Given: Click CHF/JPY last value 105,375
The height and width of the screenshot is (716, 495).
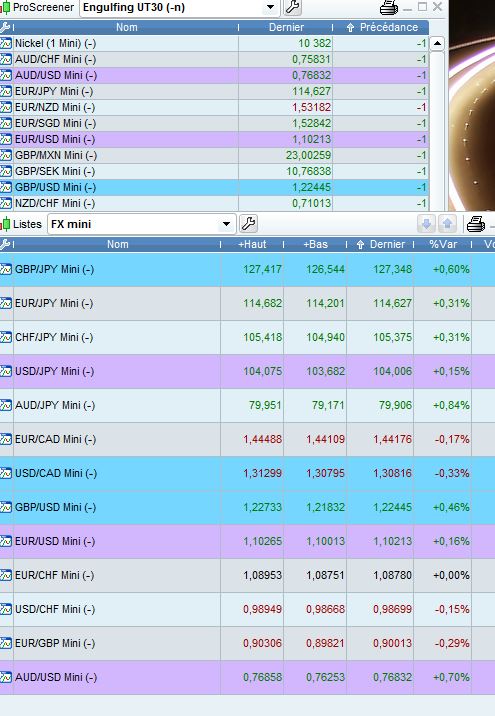Looking at the screenshot, I should [393, 337].
